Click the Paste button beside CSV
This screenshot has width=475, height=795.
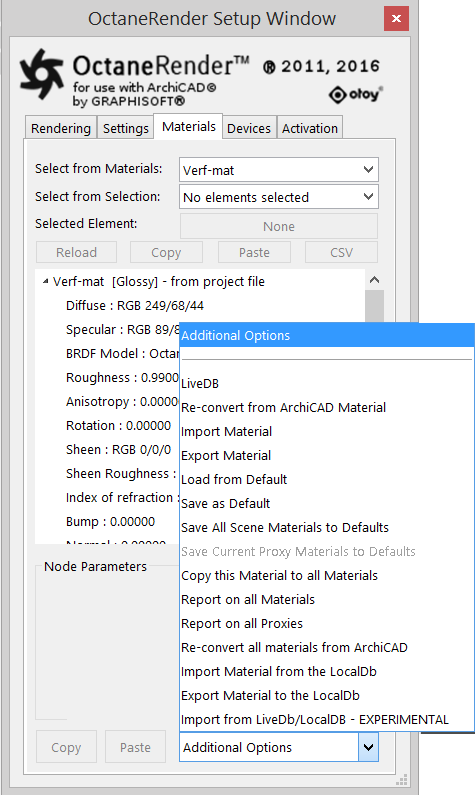click(254, 252)
